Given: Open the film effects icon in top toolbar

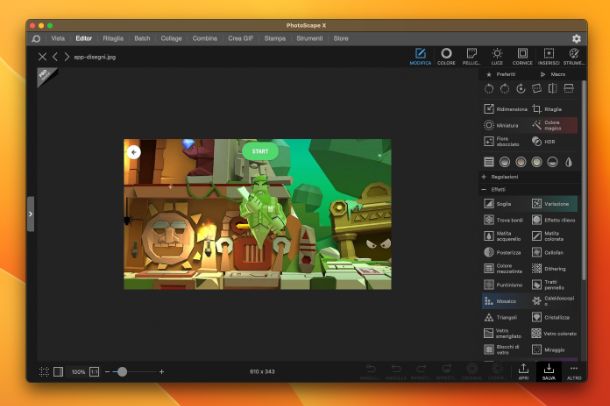Looking at the screenshot, I should tap(472, 56).
